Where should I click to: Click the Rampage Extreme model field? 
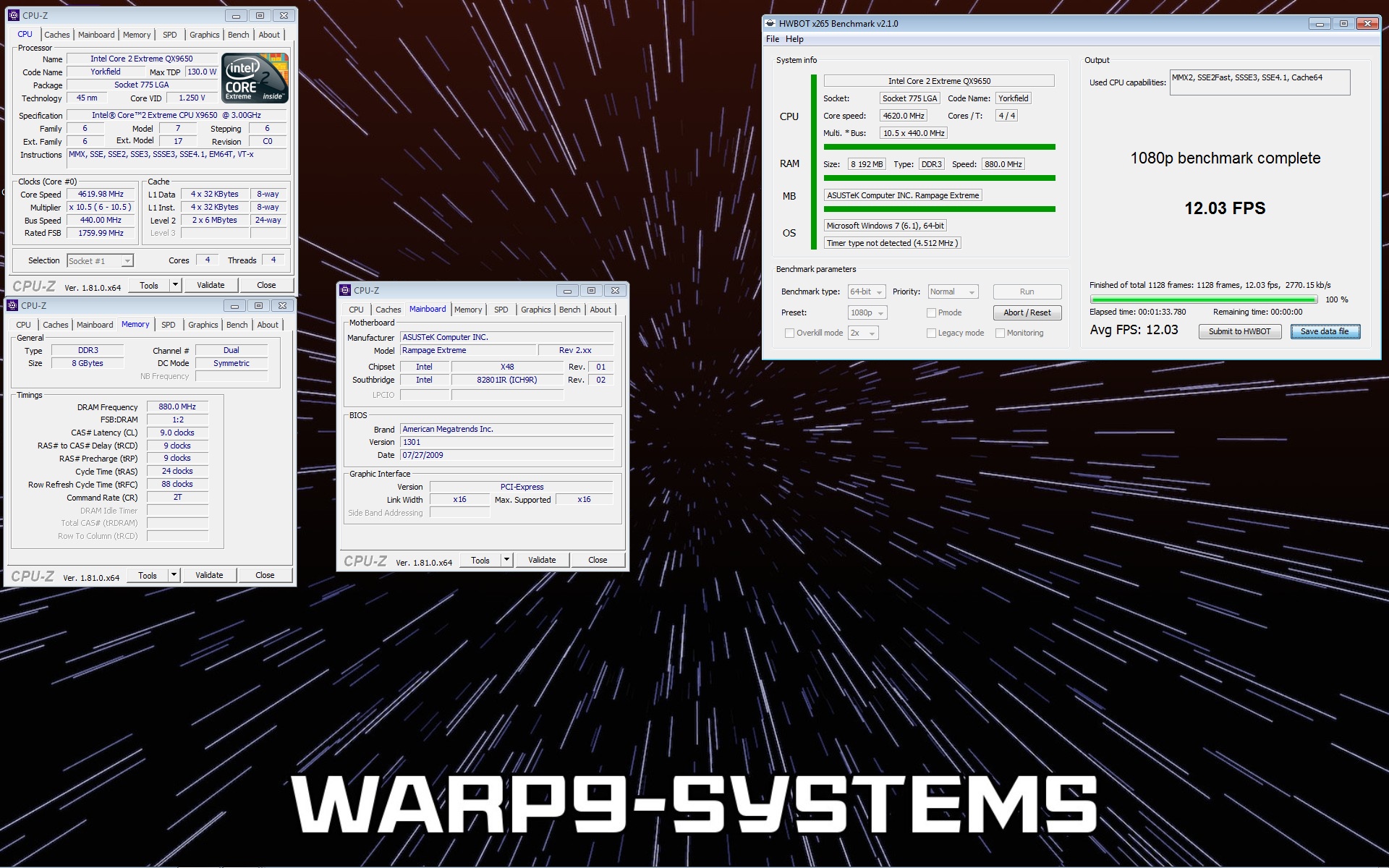[x=468, y=350]
